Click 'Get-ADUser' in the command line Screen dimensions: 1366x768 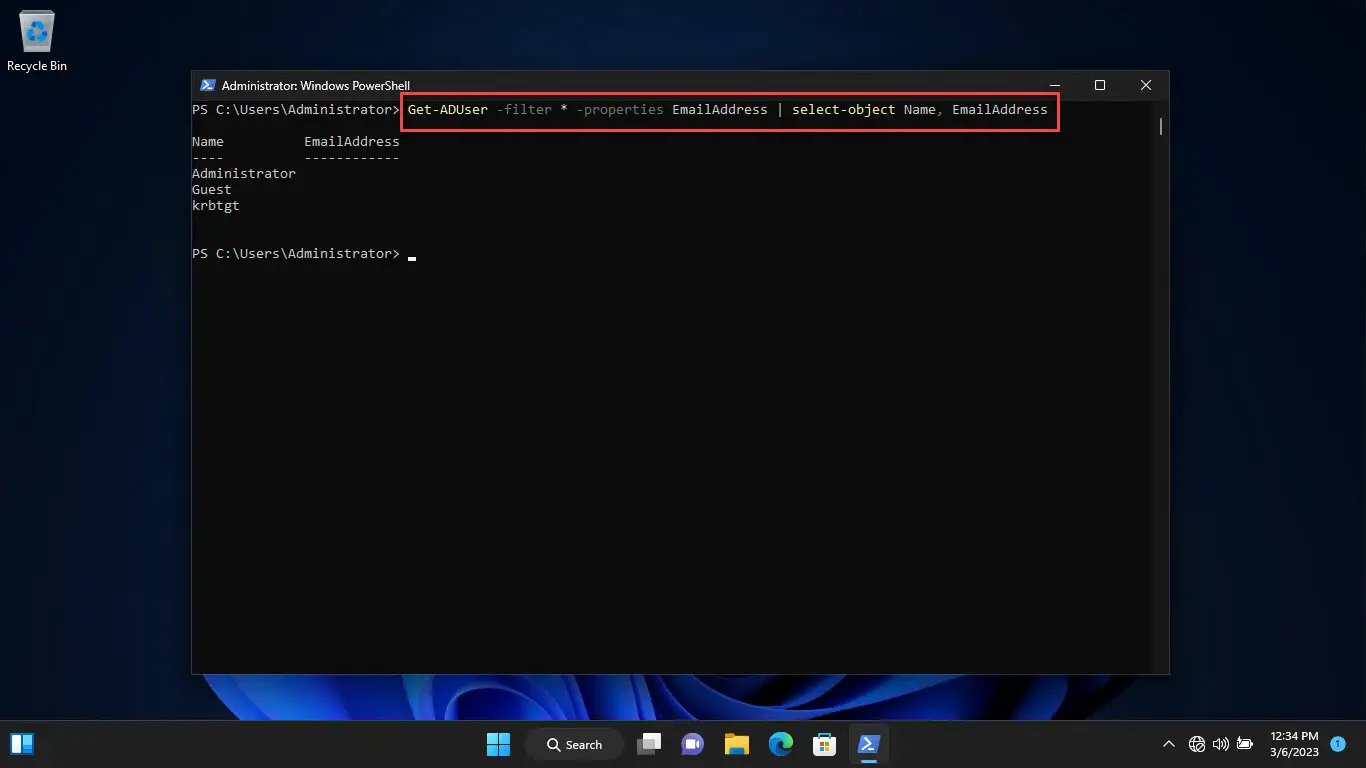point(448,110)
